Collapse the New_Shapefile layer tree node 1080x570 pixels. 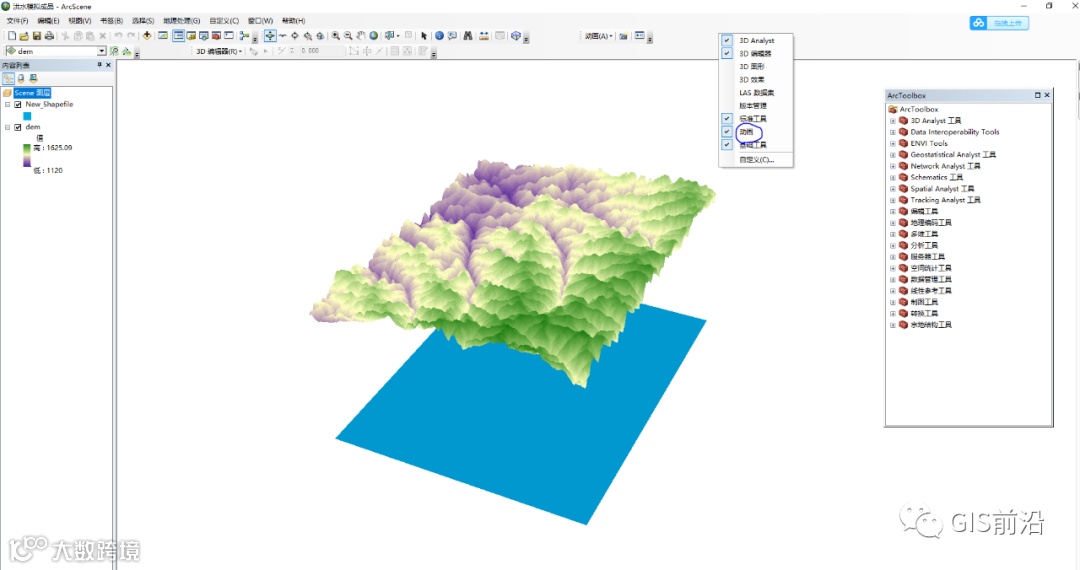pos(8,105)
